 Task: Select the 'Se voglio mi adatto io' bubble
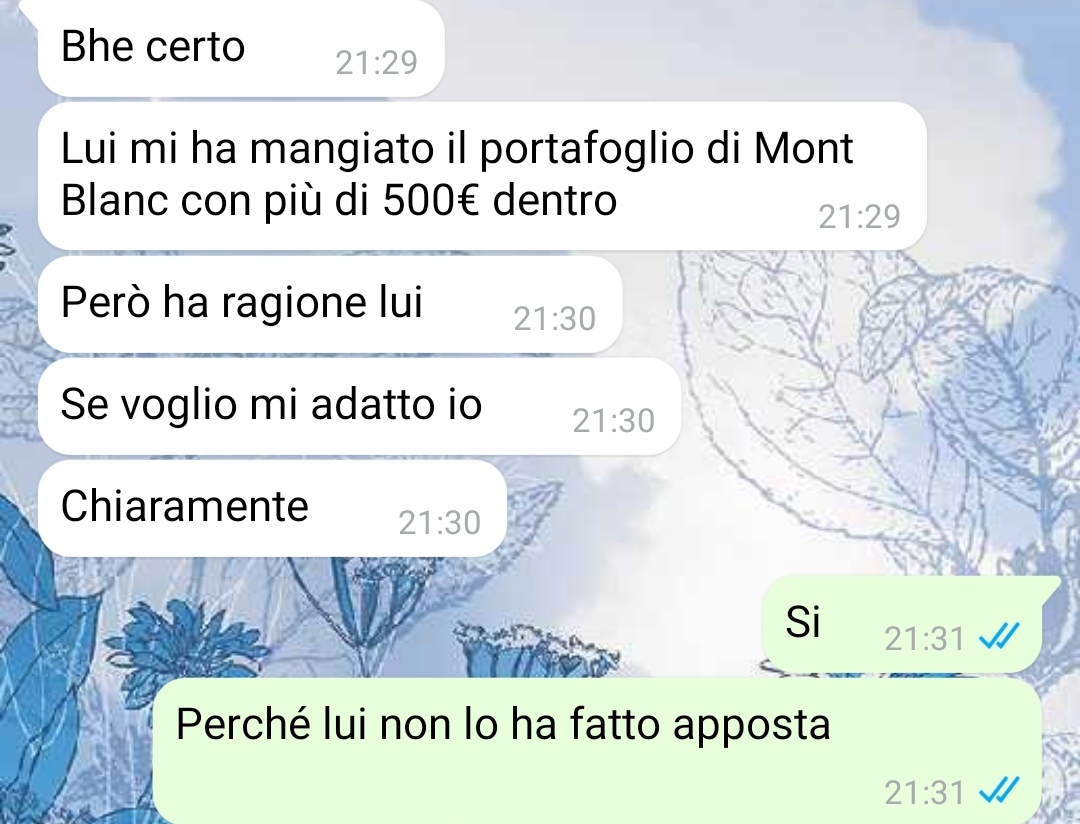point(360,406)
